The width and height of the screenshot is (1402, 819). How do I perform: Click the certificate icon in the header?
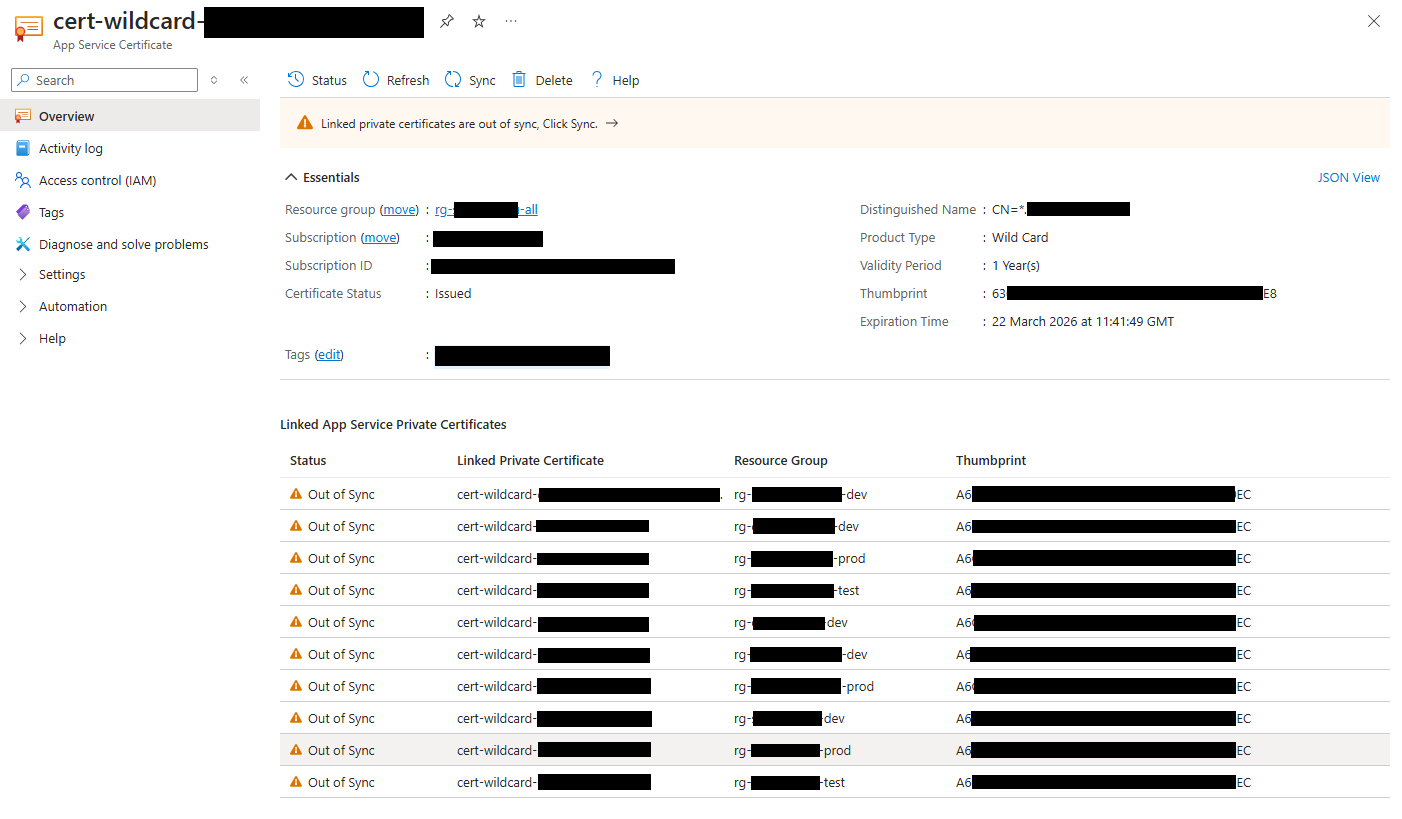tap(28, 28)
